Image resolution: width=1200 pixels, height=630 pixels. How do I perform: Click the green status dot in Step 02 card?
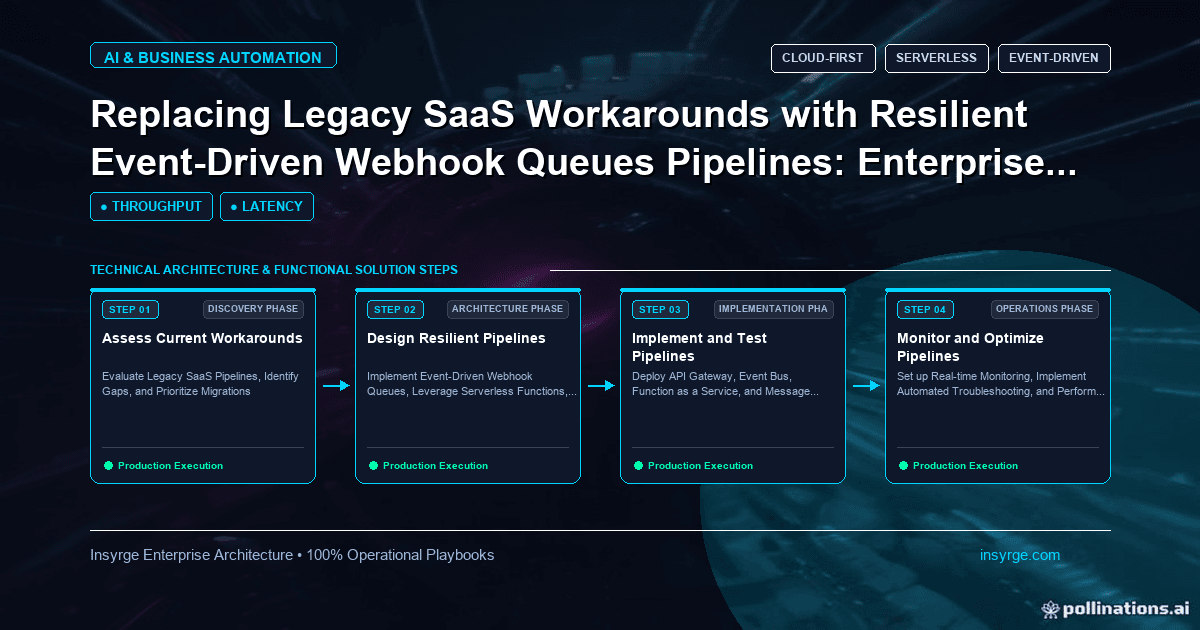pos(373,465)
